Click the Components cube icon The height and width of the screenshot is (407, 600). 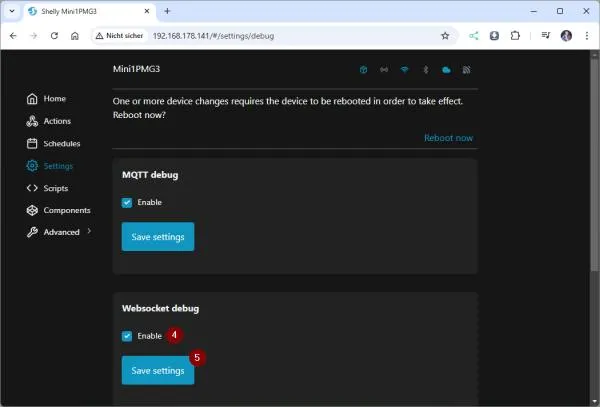32,210
